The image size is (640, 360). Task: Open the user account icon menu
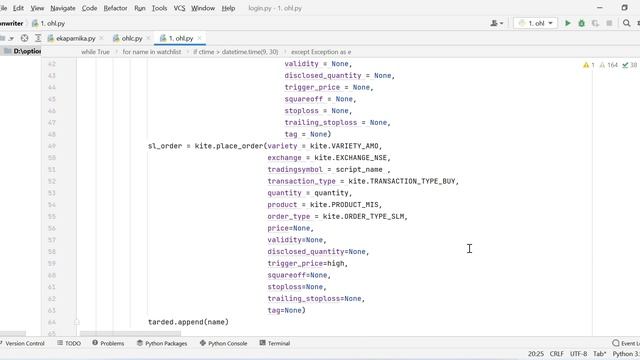coord(496,23)
